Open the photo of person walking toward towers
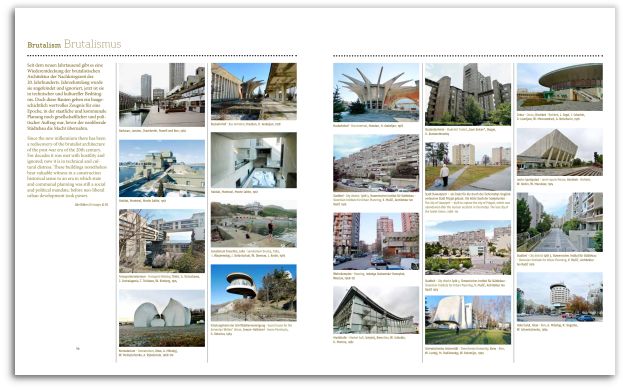This screenshot has height=390, width=623. (468, 166)
